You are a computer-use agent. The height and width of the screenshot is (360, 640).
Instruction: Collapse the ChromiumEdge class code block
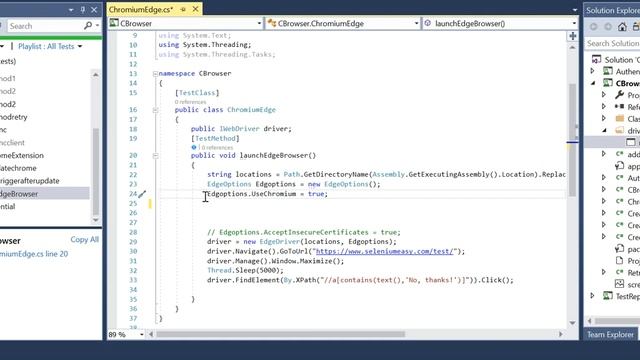coord(155,110)
